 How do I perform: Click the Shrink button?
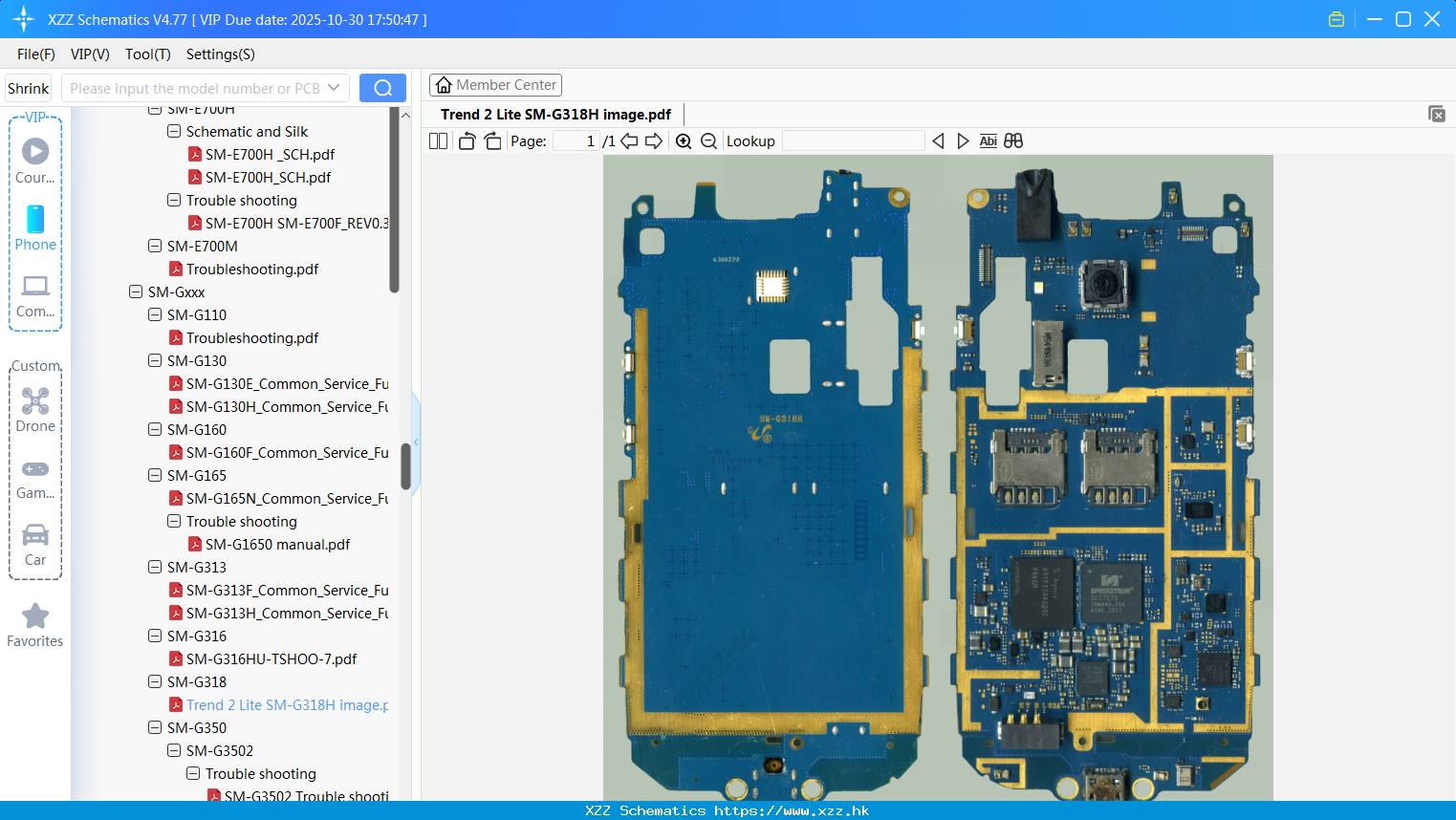click(x=28, y=88)
